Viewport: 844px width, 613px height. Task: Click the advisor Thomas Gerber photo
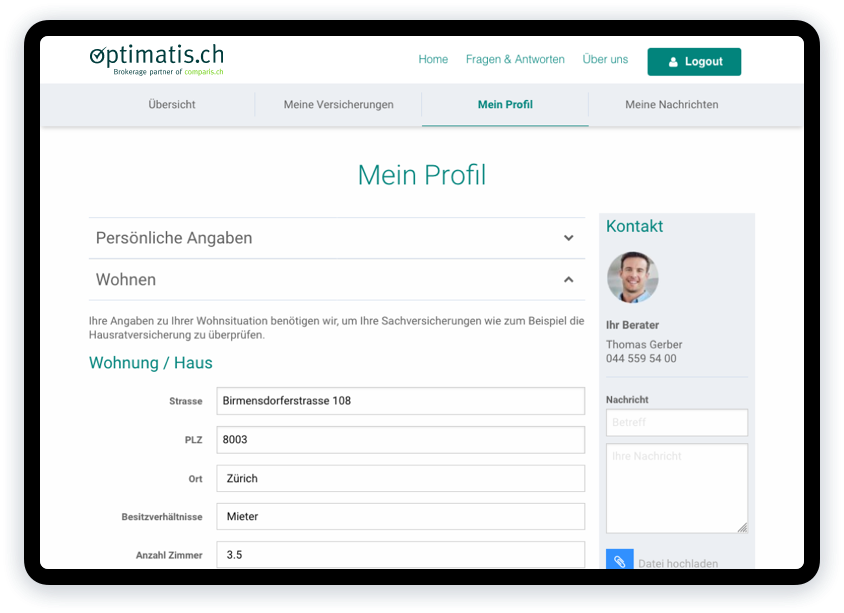[632, 277]
